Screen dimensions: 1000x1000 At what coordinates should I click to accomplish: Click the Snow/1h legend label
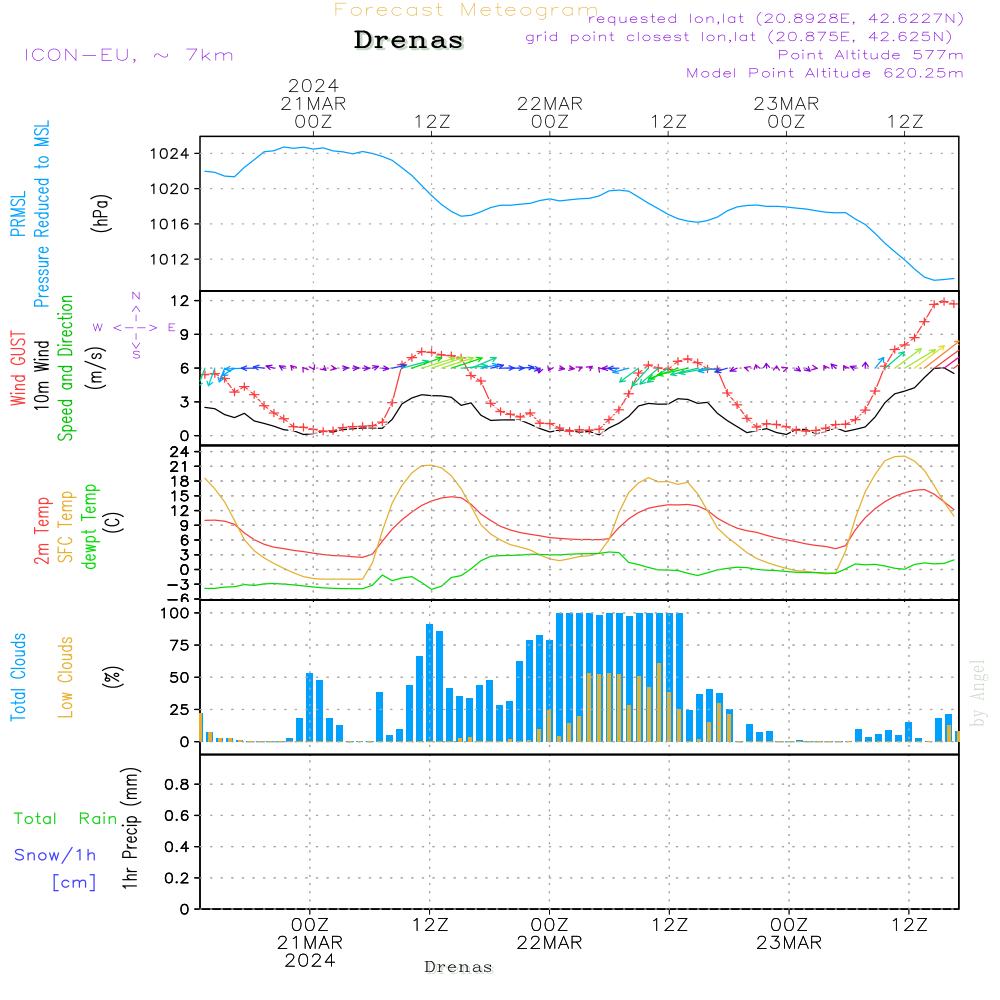(55, 854)
